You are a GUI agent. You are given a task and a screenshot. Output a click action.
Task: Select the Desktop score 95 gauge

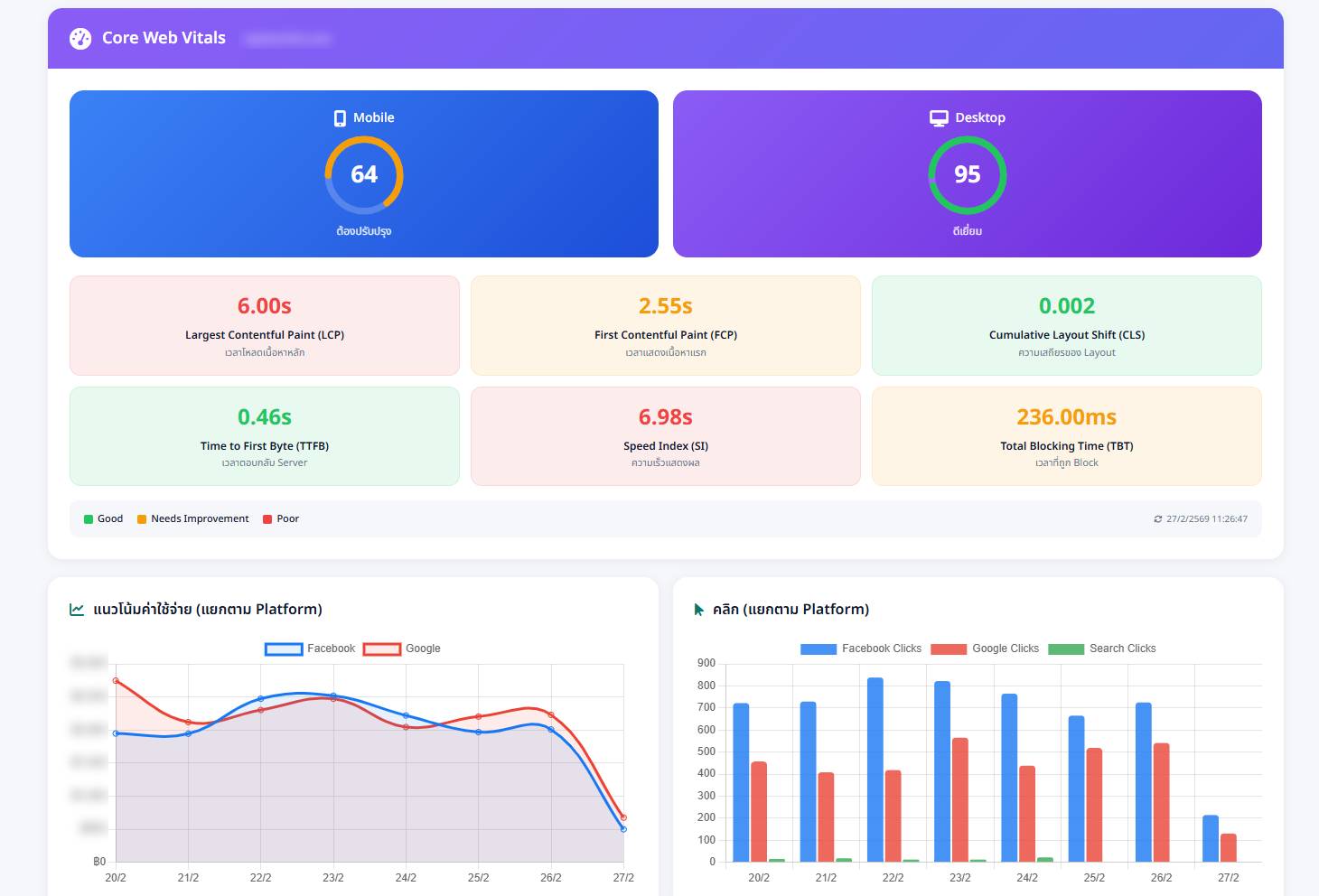pos(967,174)
